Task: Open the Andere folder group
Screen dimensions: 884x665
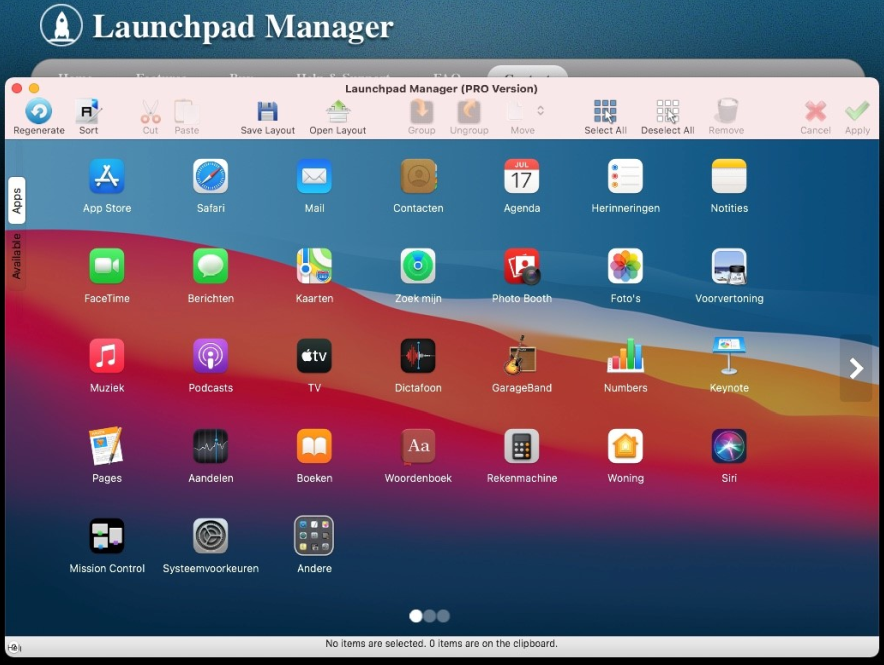Action: click(314, 536)
